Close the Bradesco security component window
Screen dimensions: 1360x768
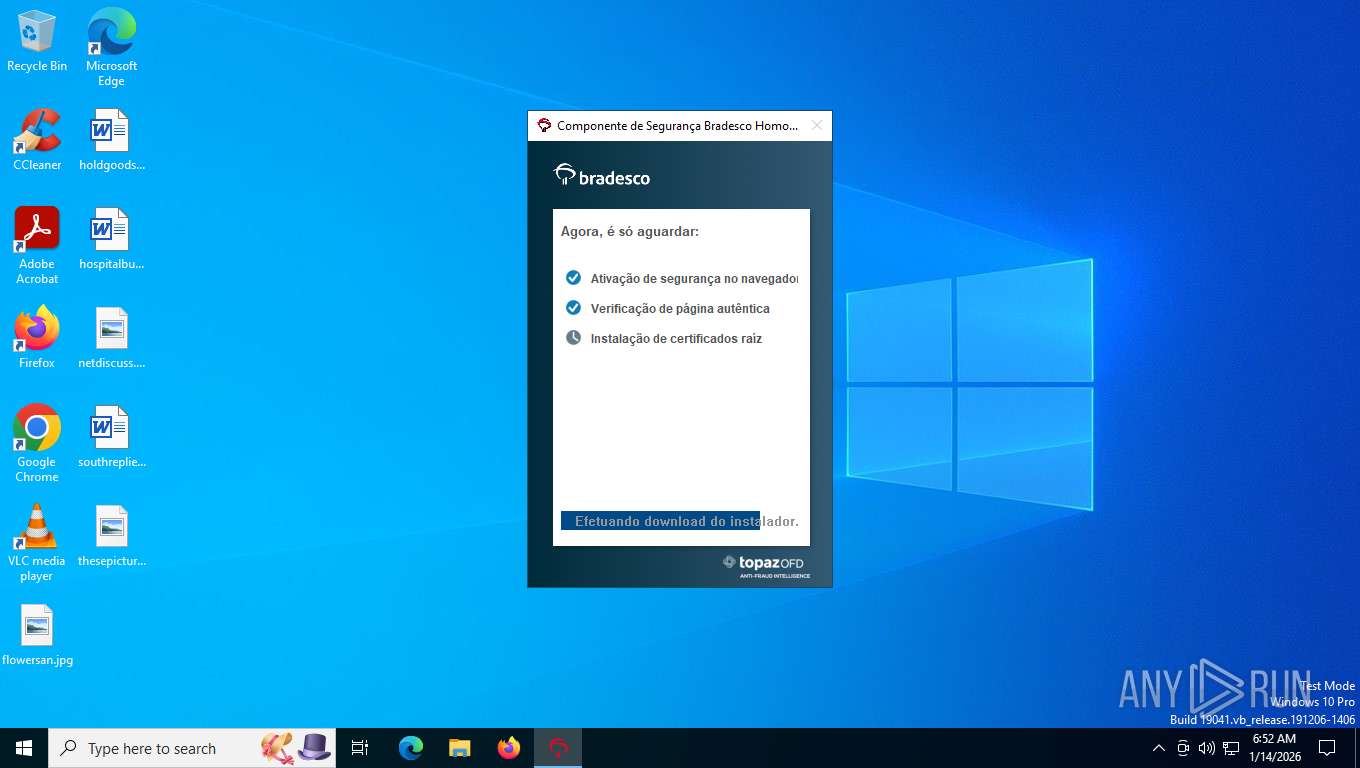click(817, 126)
